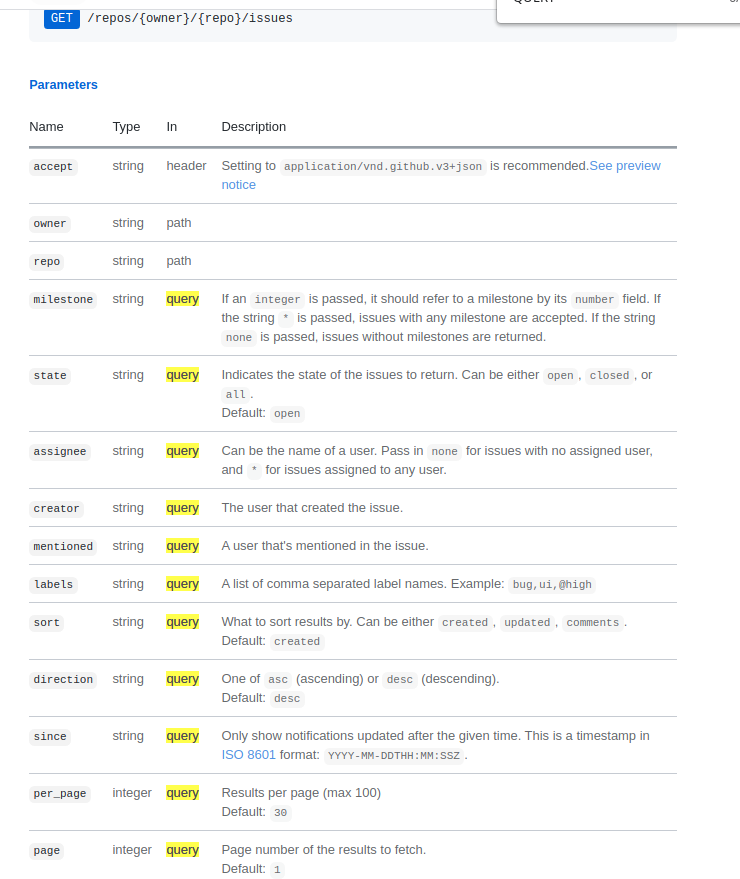The height and width of the screenshot is (879, 740).
Task: Click highlighted query in labels row
Action: coord(183,584)
